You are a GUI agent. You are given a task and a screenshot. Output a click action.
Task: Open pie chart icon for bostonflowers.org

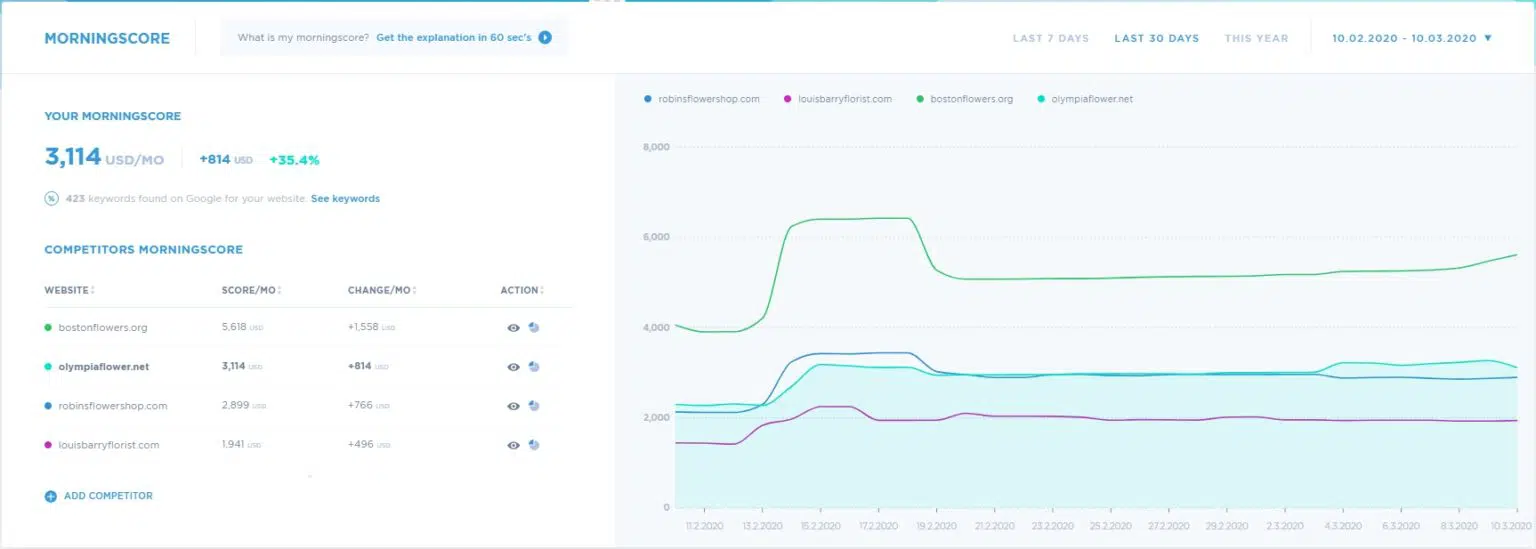534,327
